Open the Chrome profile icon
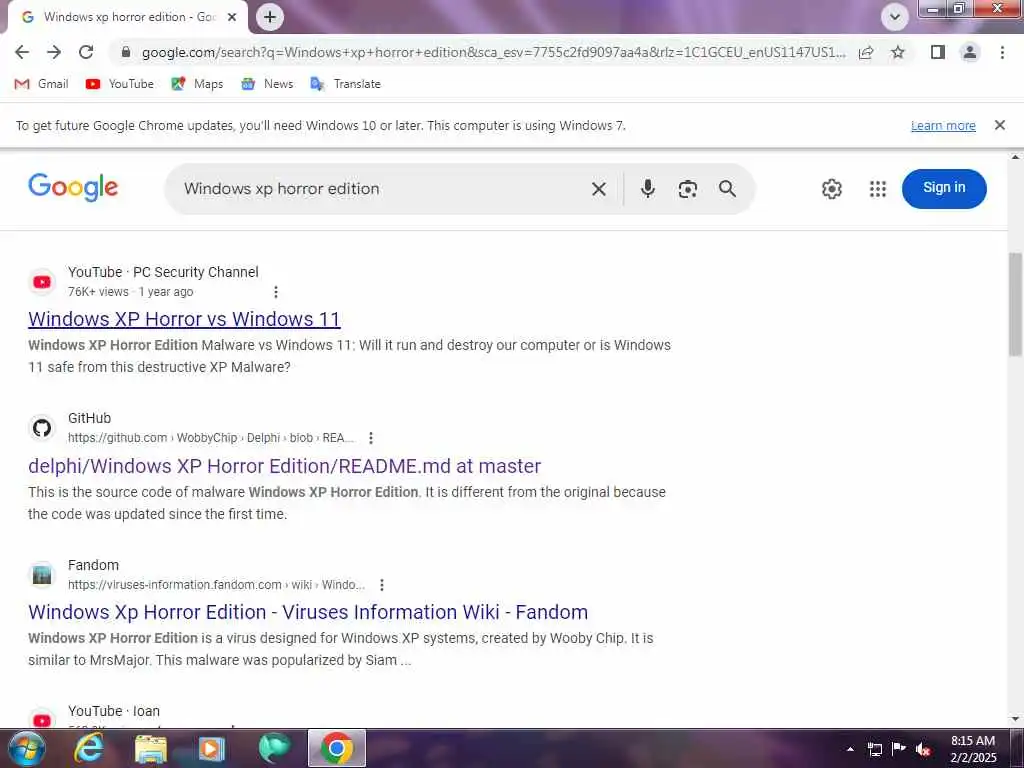This screenshot has height=768, width=1024. [x=970, y=52]
